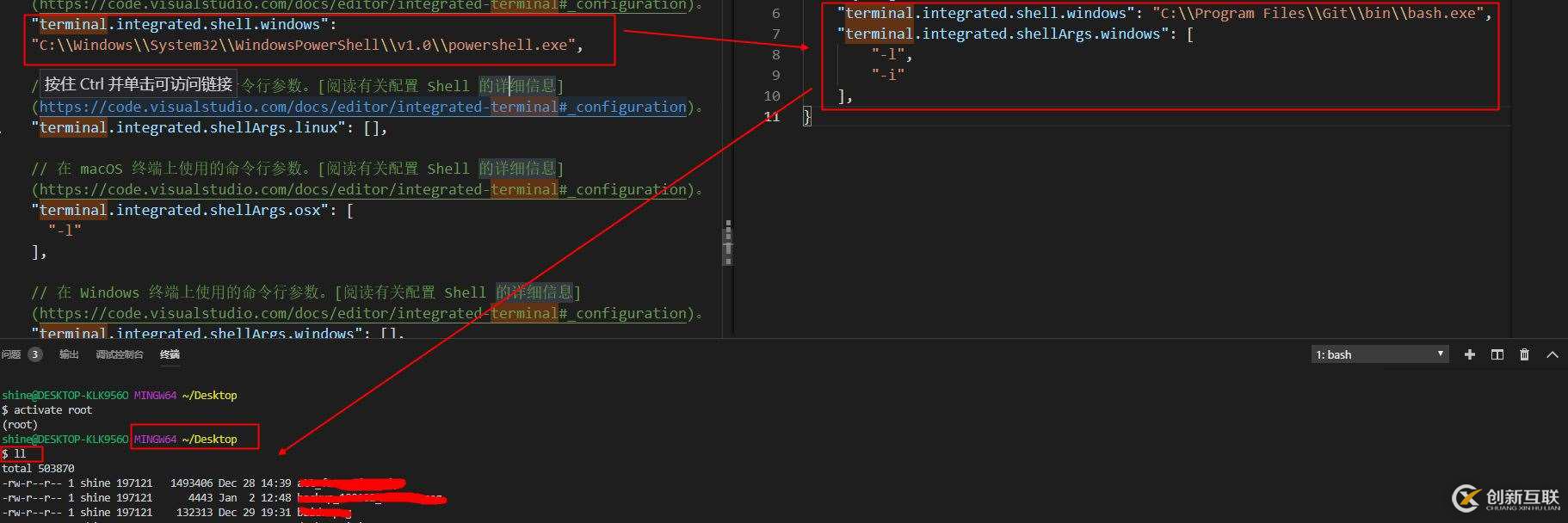Show the 调试控制台 debug console tab
This screenshot has height=523, width=1568.
tap(120, 354)
